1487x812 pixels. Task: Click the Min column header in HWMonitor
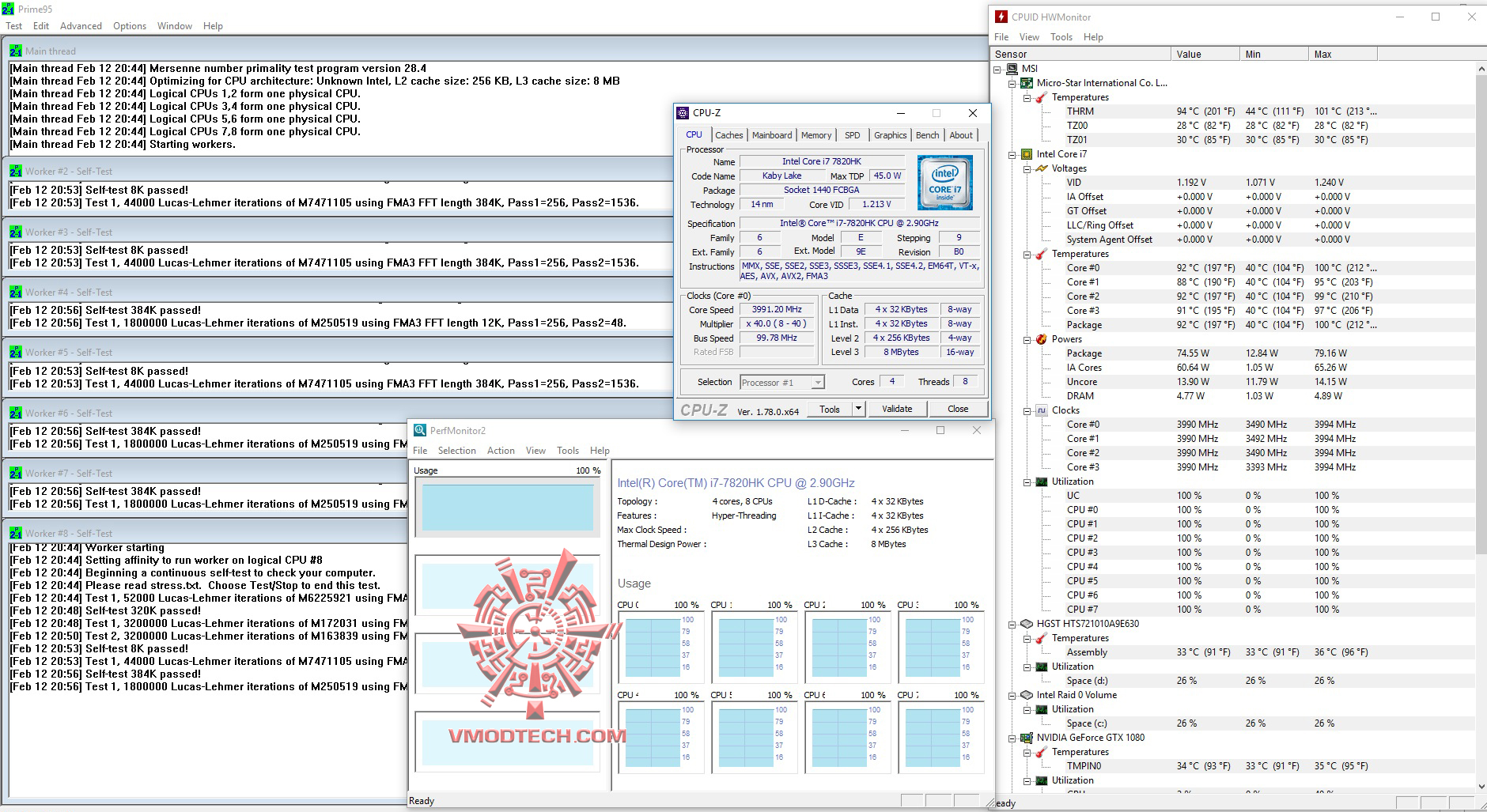tap(1273, 55)
